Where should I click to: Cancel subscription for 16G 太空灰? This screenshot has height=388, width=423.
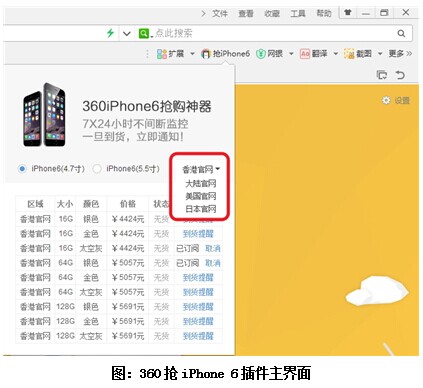(213, 248)
